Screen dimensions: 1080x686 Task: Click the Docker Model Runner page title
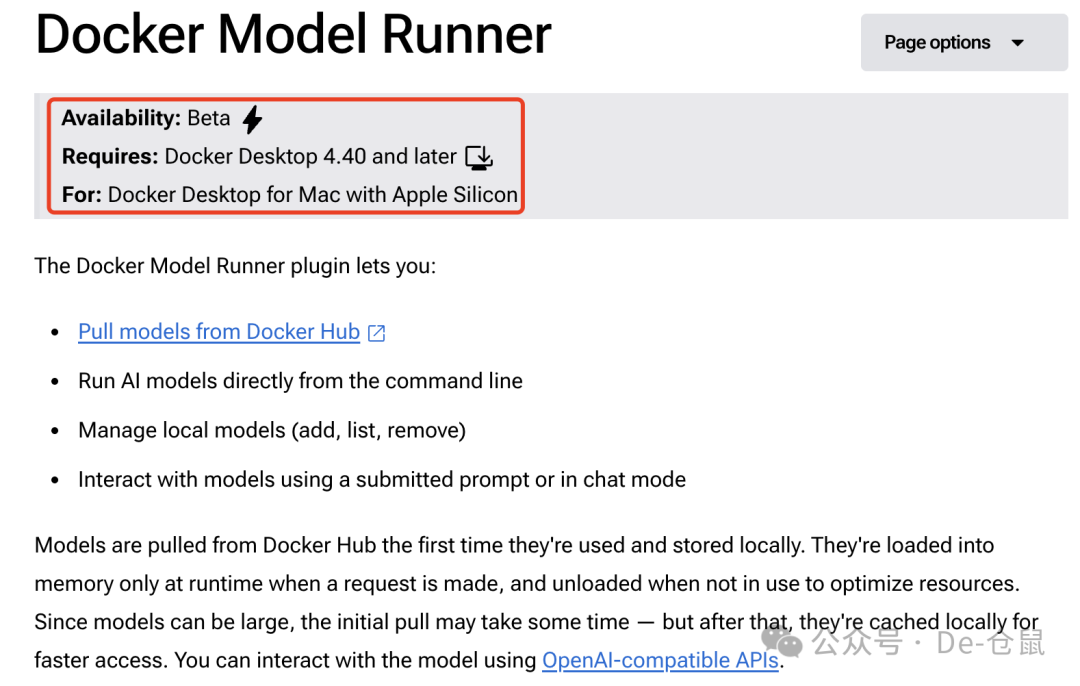click(292, 34)
